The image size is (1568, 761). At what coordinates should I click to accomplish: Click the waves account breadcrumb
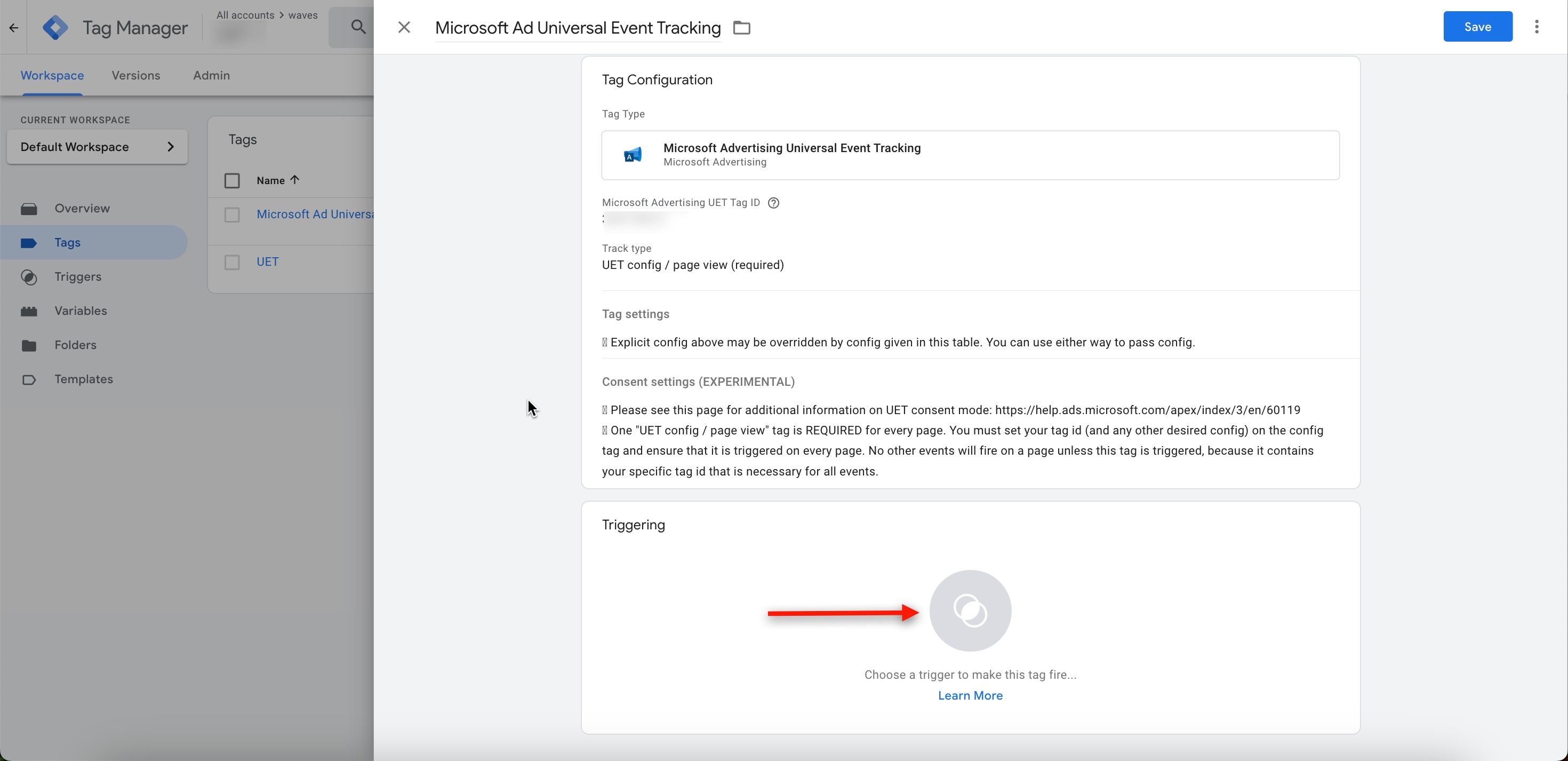pos(303,15)
